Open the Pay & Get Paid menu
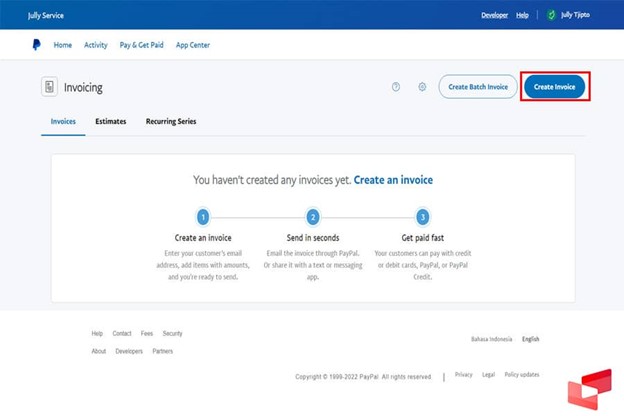624x416 pixels. point(141,45)
